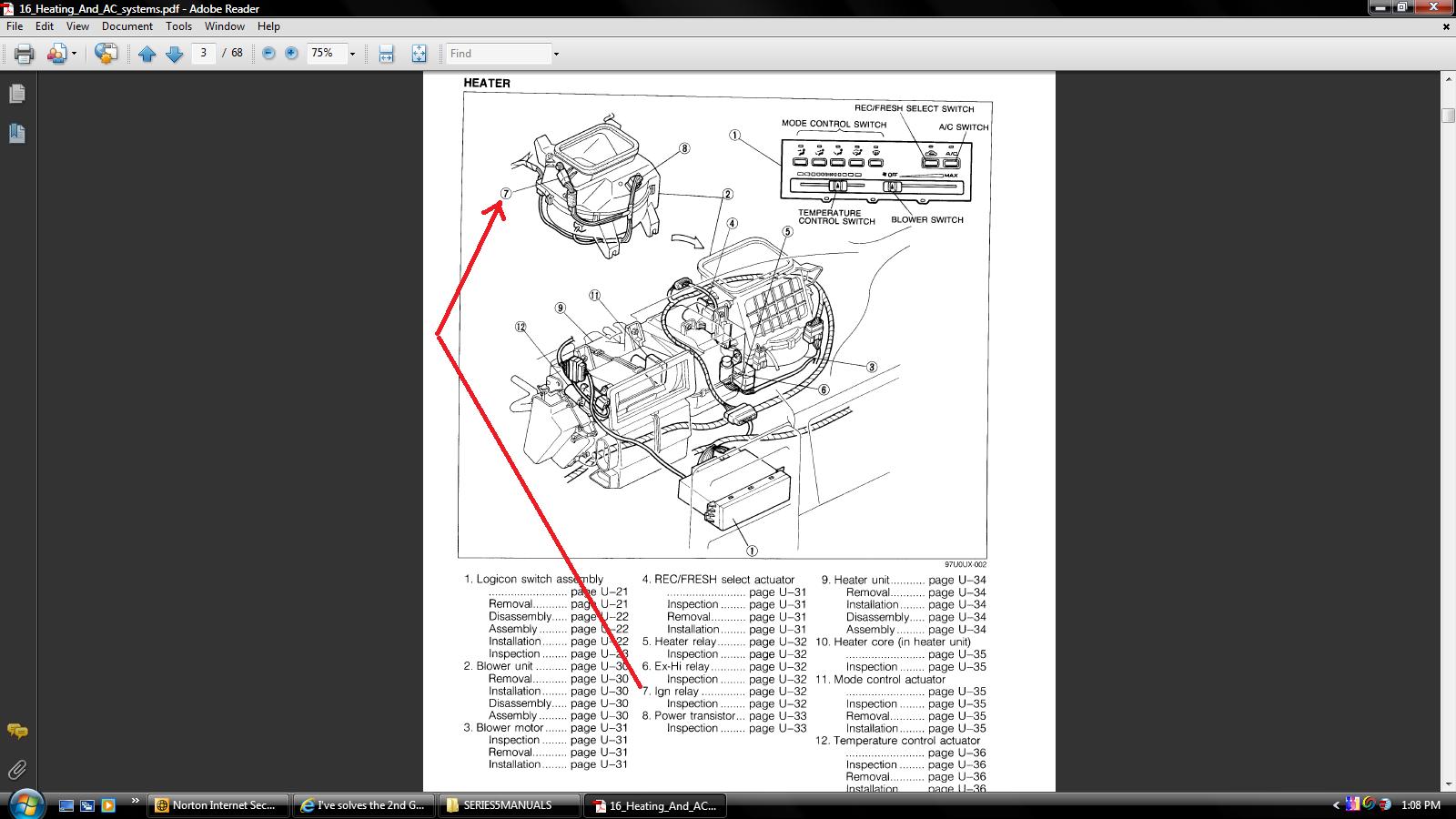This screenshot has width=1456, height=819.
Task: Show the Bookmarks panel in the sidebar
Action: (16, 134)
